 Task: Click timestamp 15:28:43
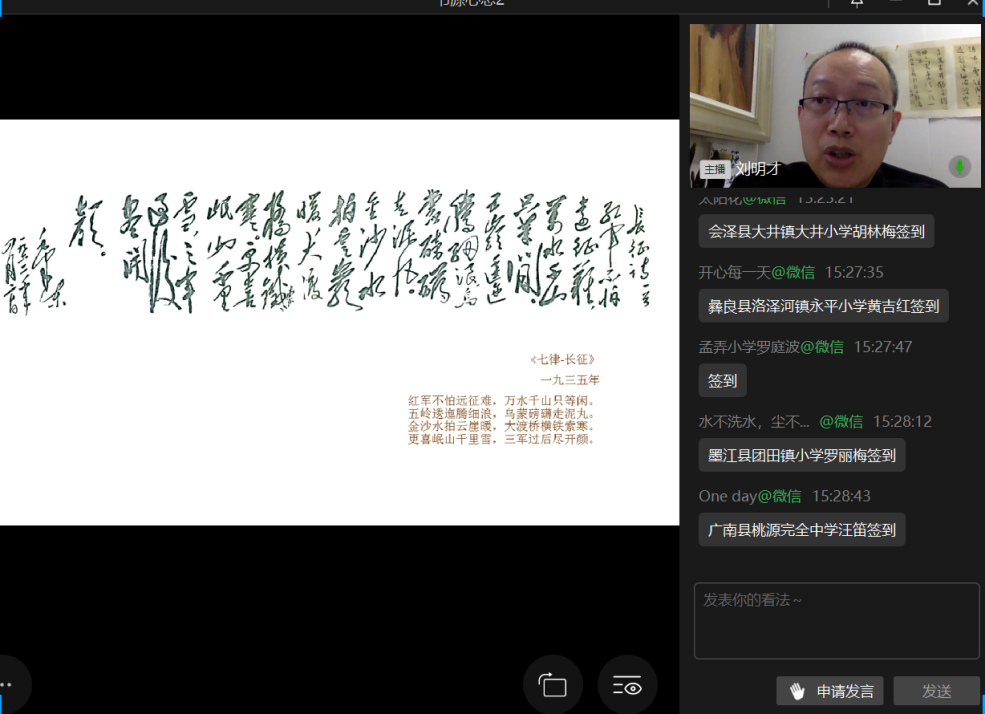point(841,496)
